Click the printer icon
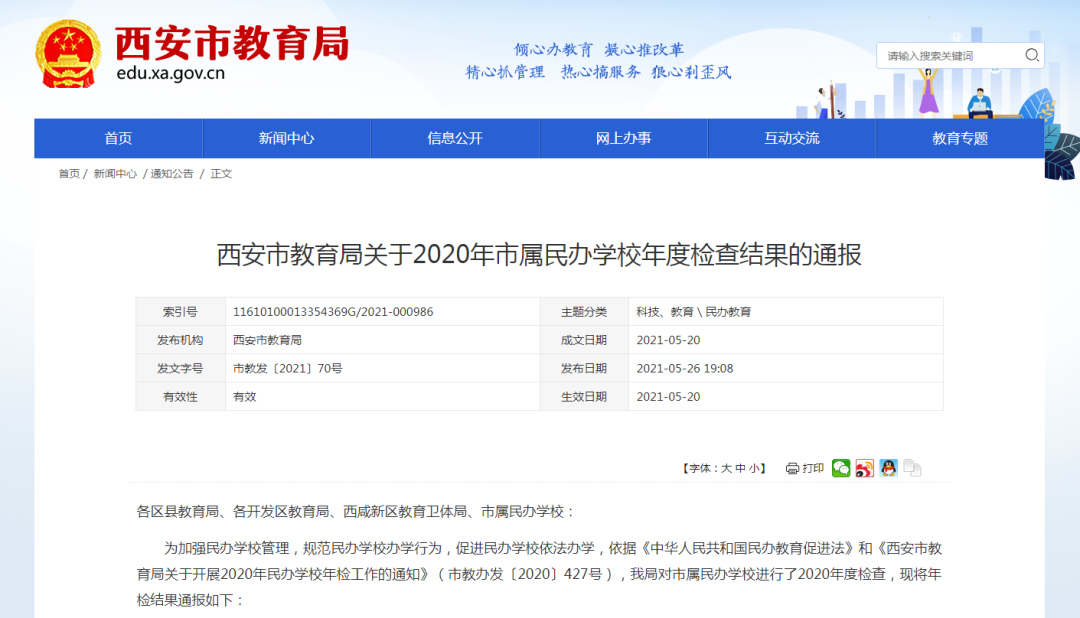The image size is (1080, 618). [x=793, y=468]
